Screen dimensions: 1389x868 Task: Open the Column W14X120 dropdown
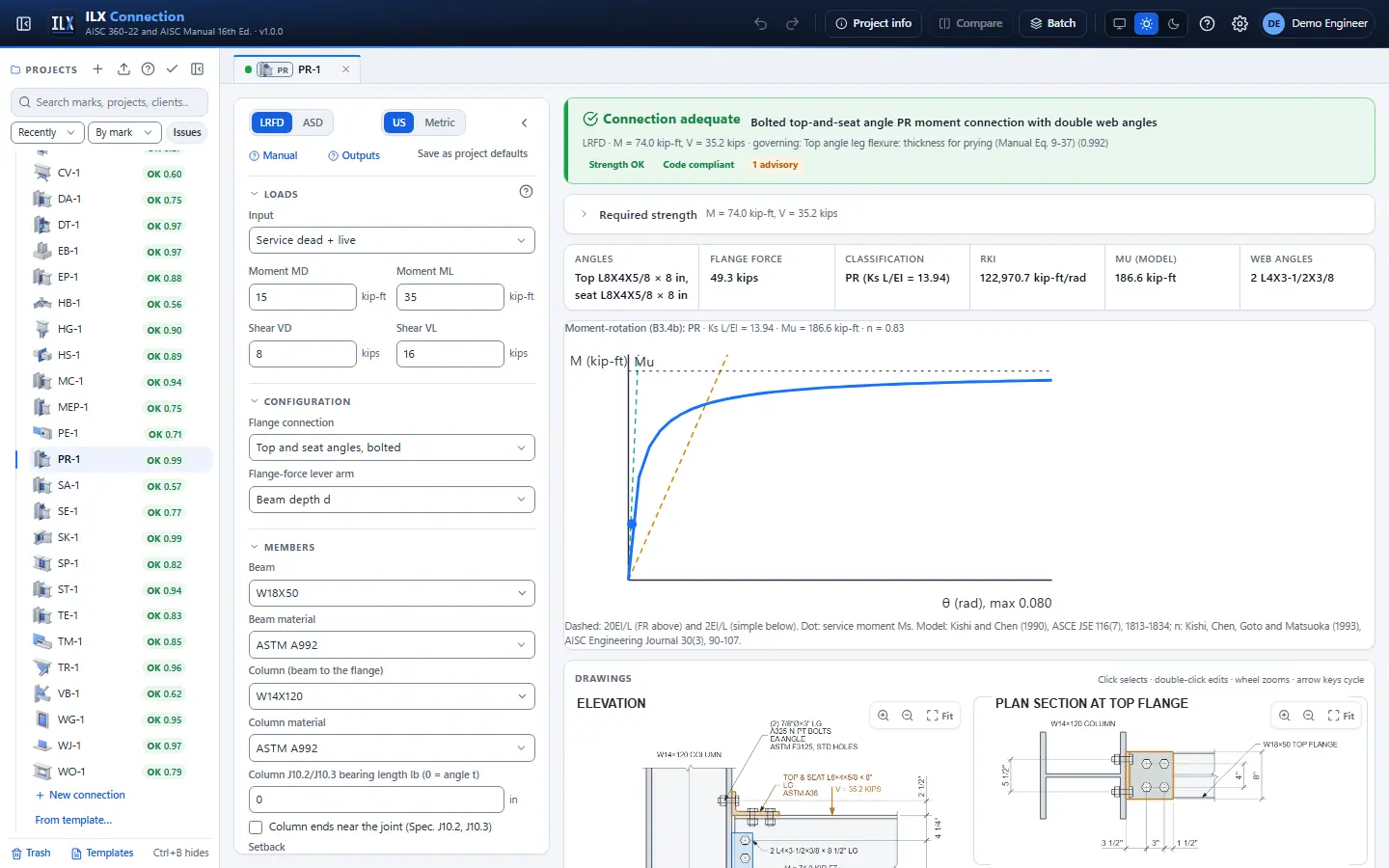click(x=392, y=696)
